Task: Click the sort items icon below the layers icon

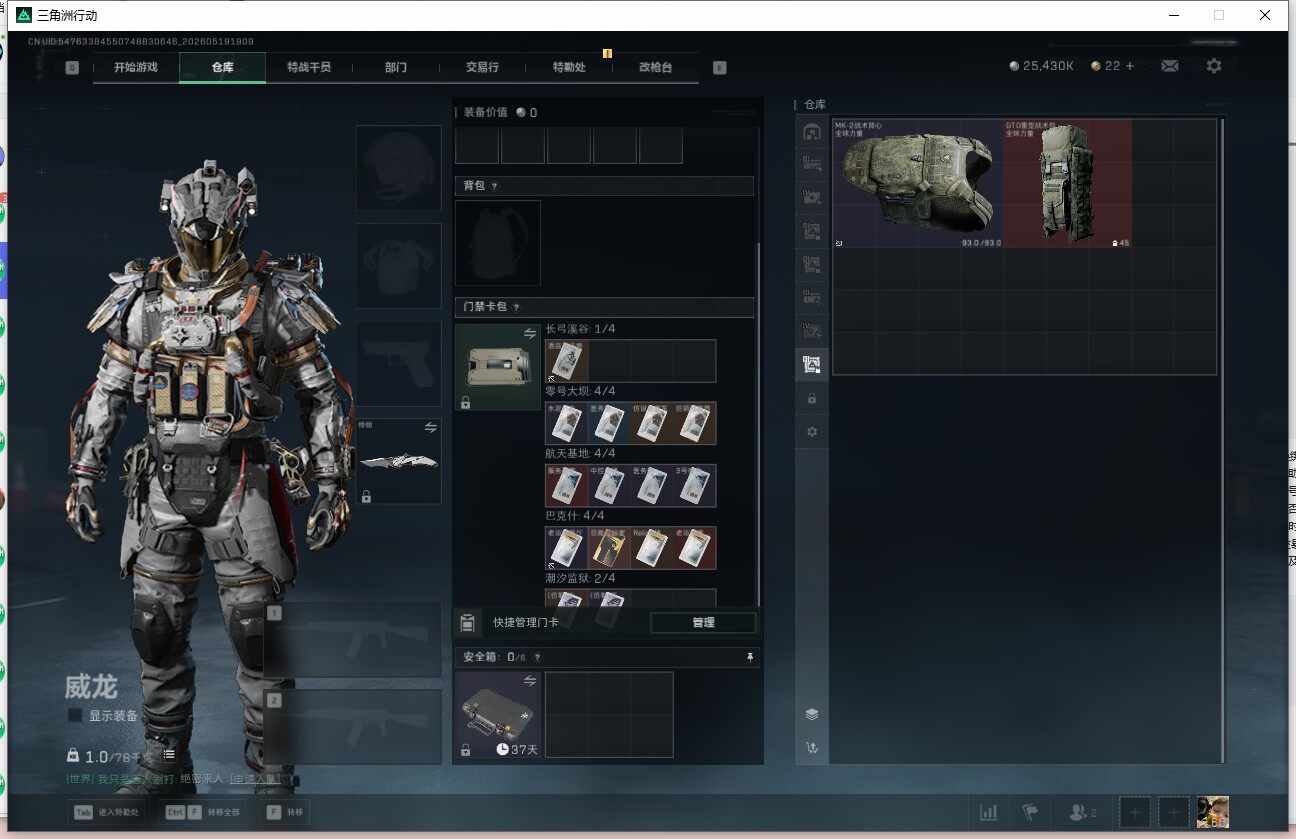Action: tap(812, 748)
